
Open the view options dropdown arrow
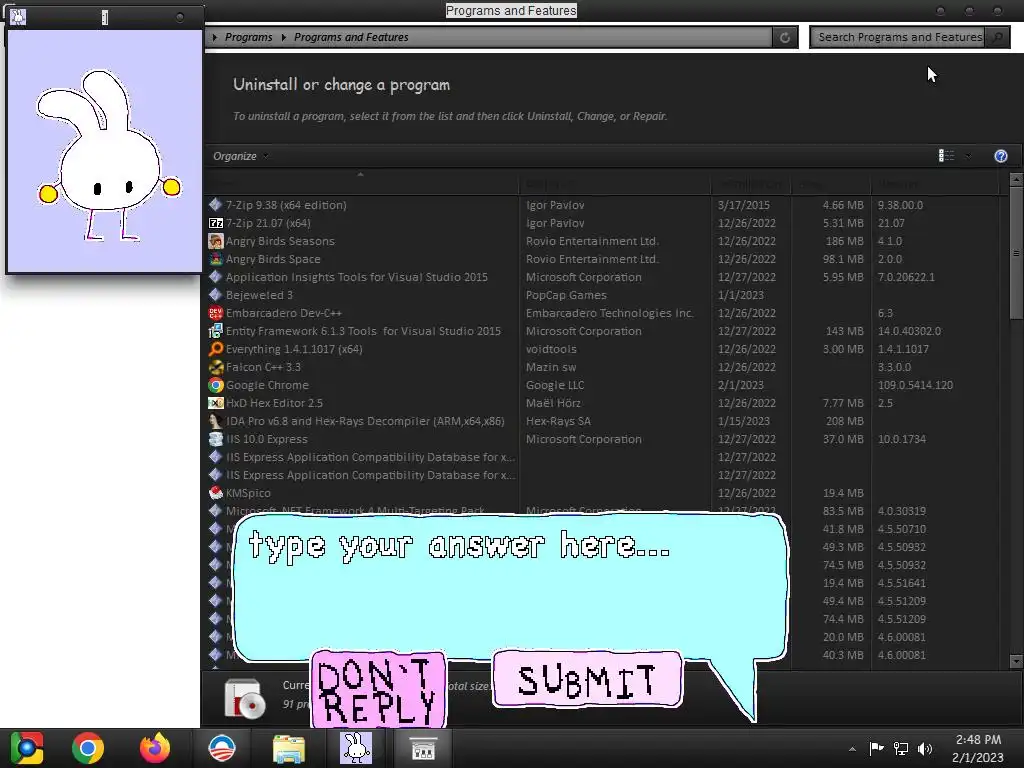pos(968,155)
